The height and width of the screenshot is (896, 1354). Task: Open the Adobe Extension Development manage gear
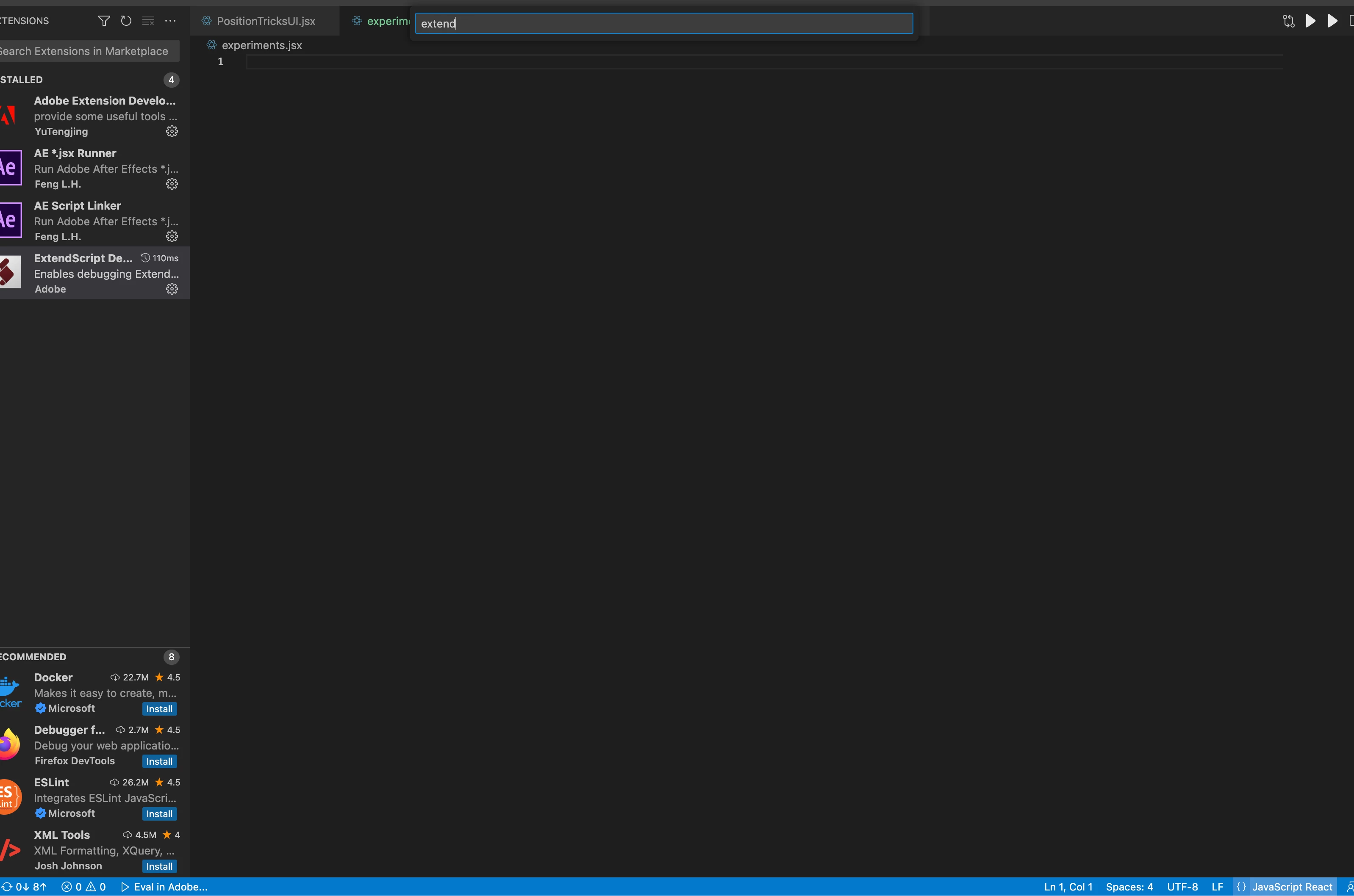point(172,131)
